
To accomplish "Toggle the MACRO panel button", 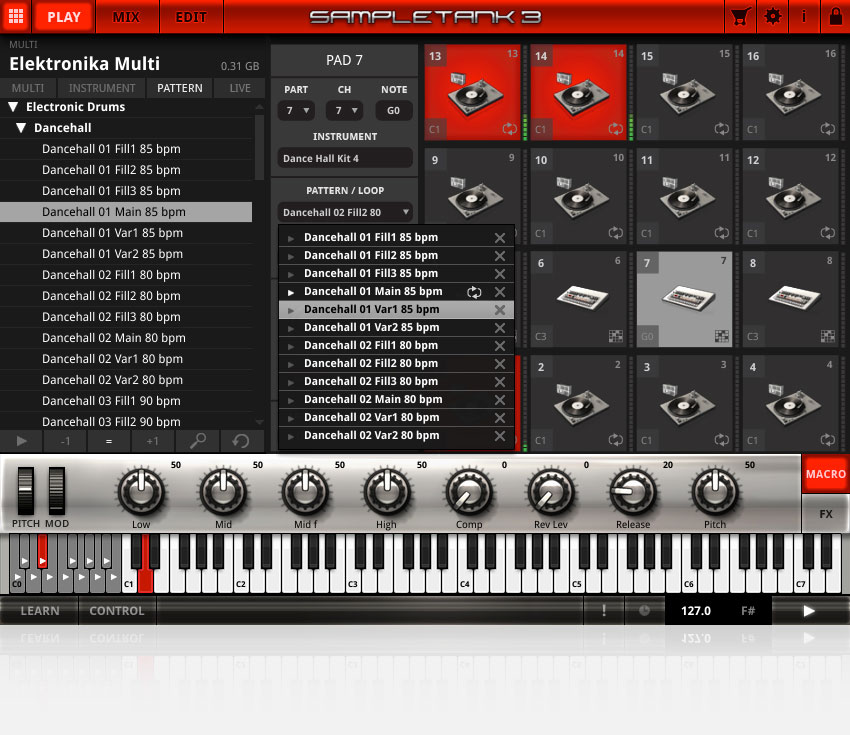I will [825, 474].
